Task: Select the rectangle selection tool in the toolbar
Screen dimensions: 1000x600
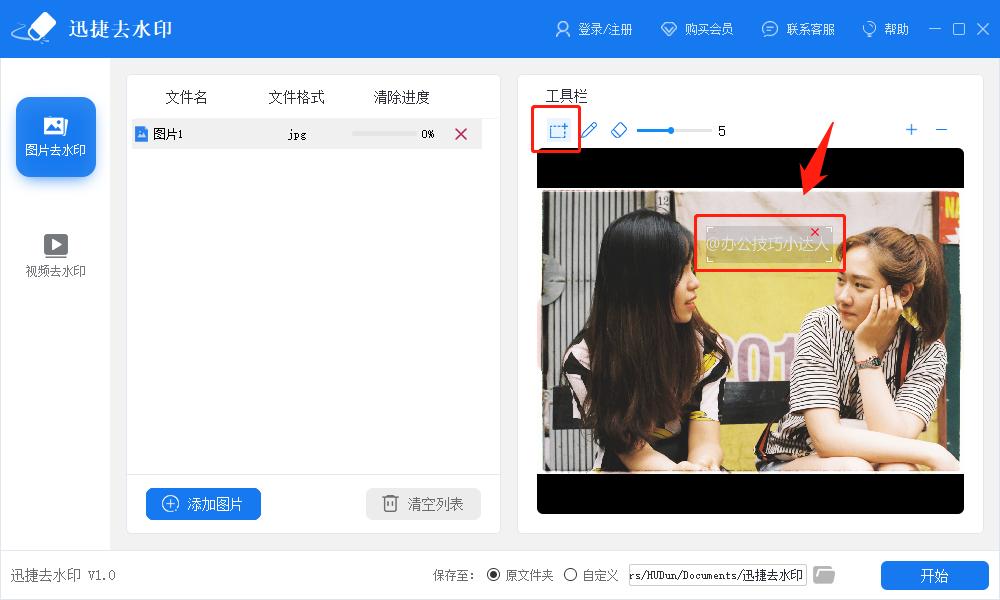Action: tap(556, 130)
